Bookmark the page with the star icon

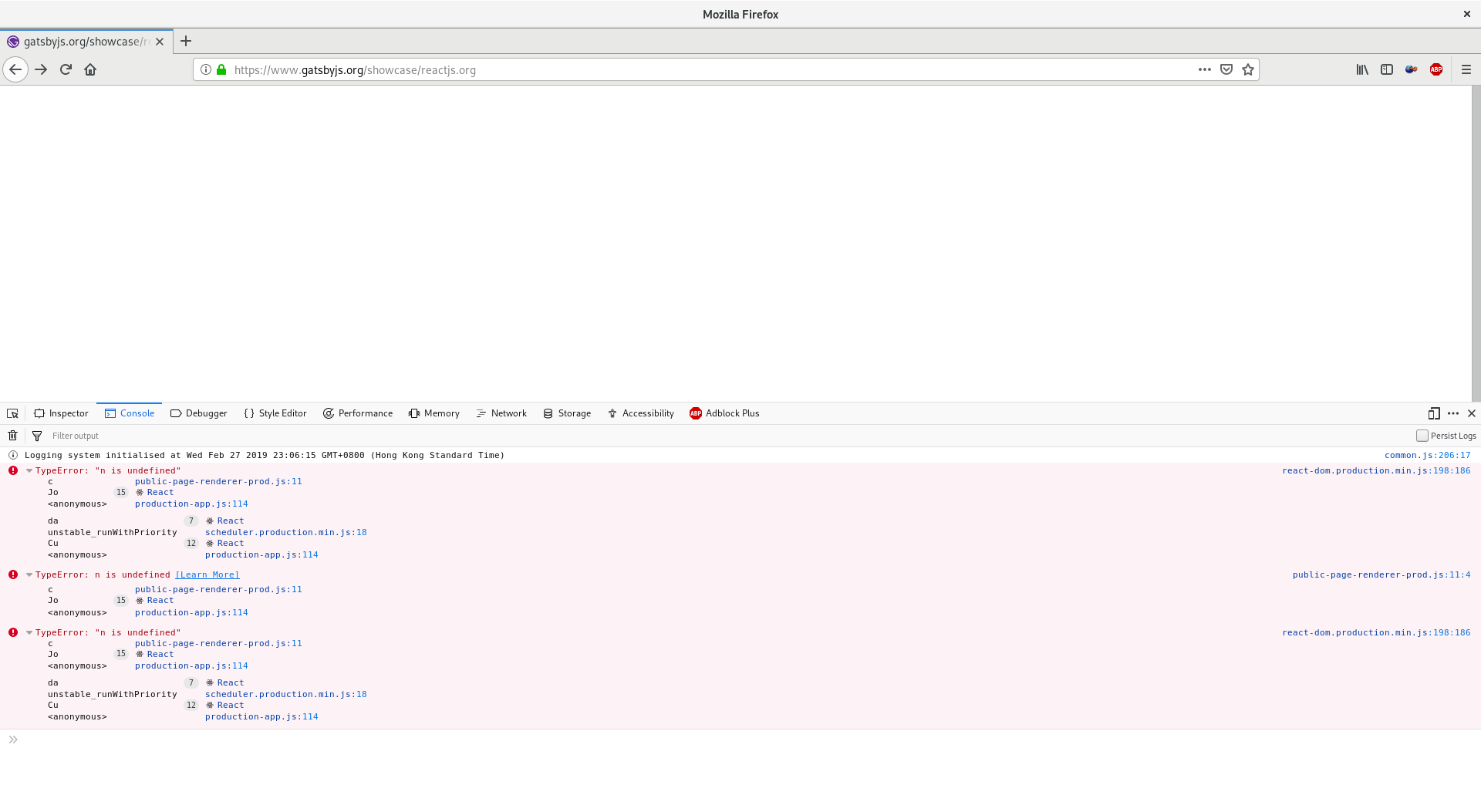click(1247, 69)
